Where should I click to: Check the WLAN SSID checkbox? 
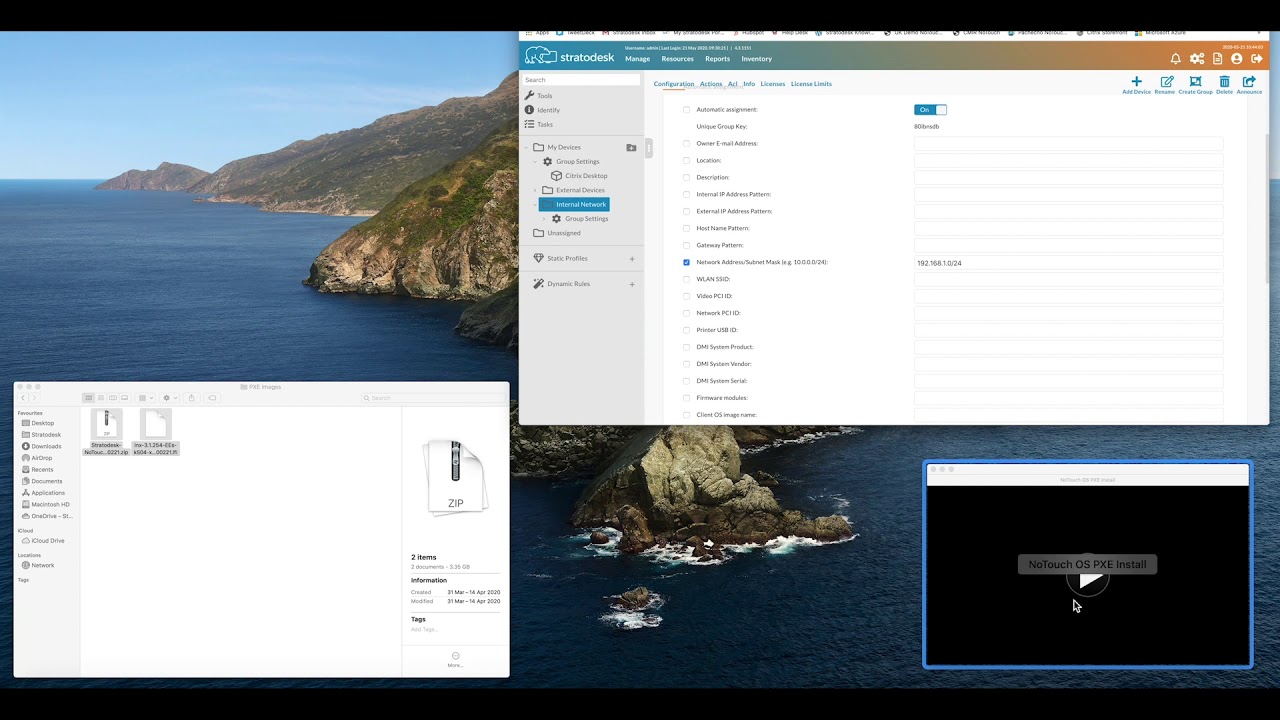pos(686,279)
